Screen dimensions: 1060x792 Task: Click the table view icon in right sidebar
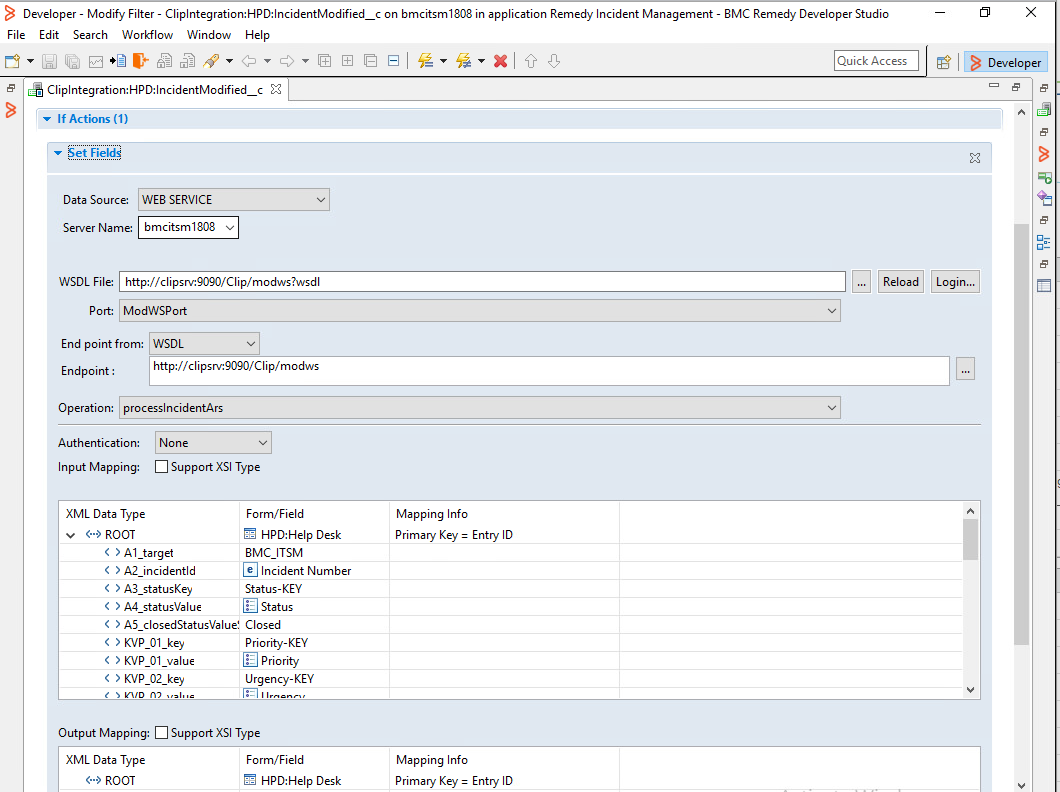(x=1044, y=286)
